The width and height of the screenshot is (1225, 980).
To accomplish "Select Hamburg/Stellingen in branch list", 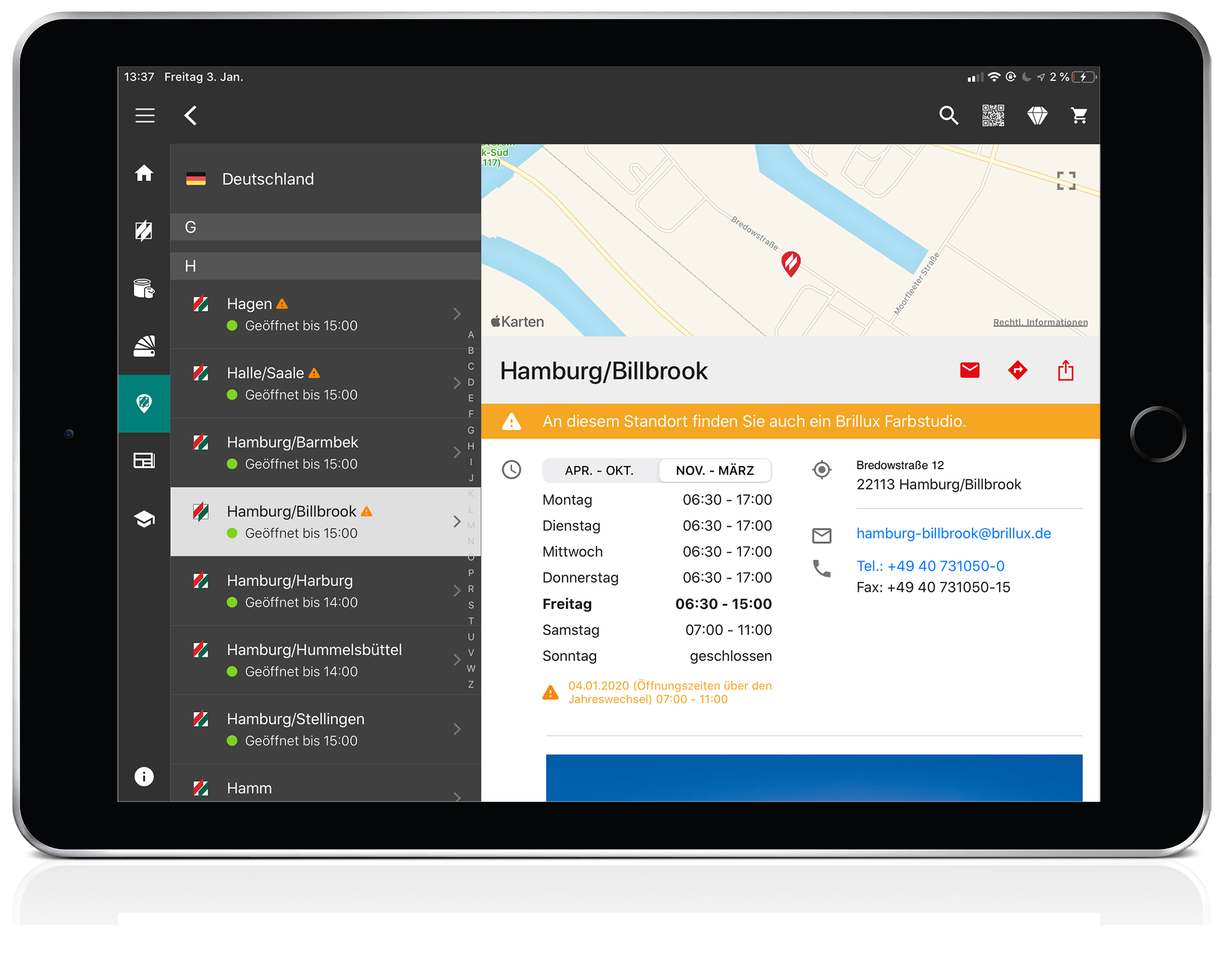I will point(325,729).
